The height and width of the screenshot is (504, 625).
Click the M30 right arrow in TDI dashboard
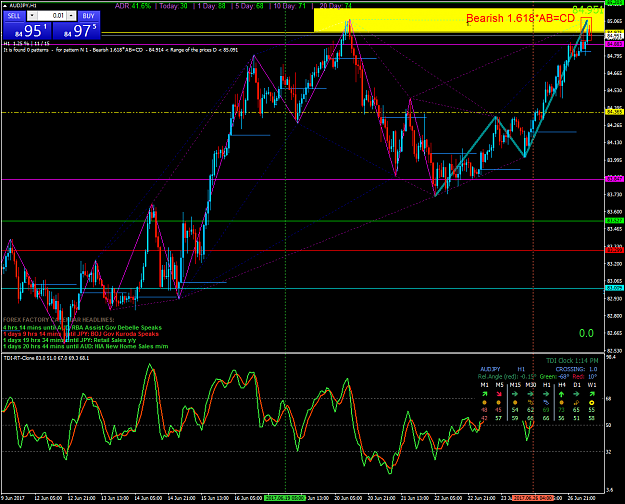pyautogui.click(x=531, y=394)
